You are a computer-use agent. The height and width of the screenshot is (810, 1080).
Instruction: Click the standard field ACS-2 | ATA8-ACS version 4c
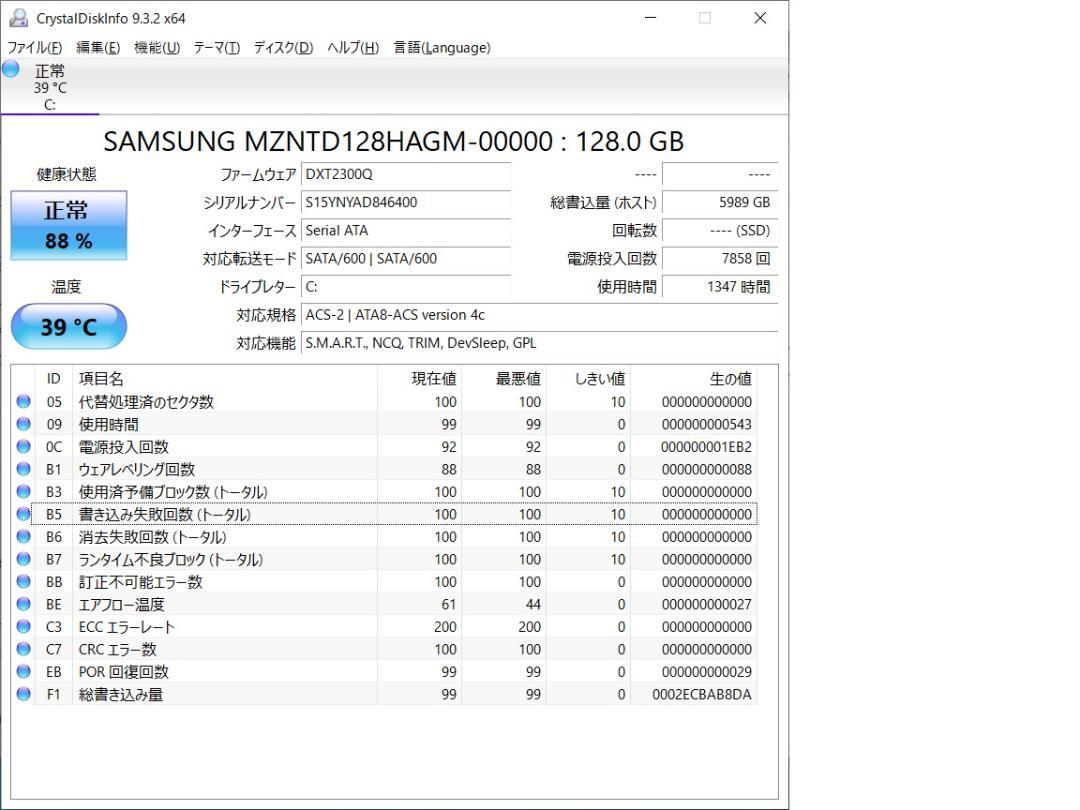tap(539, 315)
